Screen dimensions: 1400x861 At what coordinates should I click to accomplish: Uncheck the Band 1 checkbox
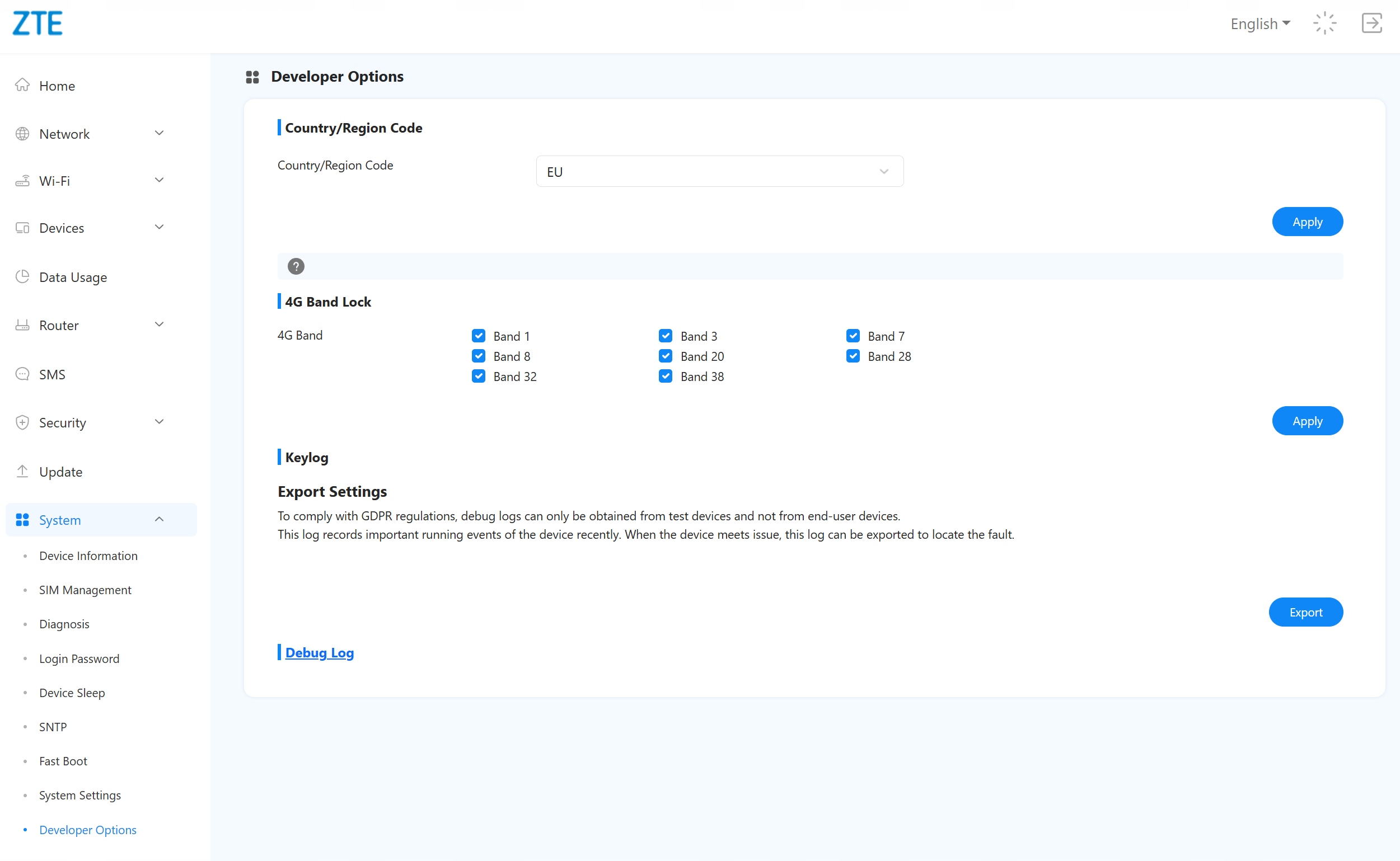pos(479,336)
